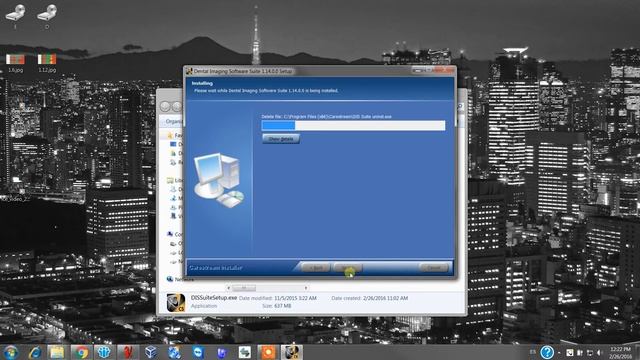Click the Size 637 MB value
Viewport: 640px width, 360px height.
tap(282, 306)
